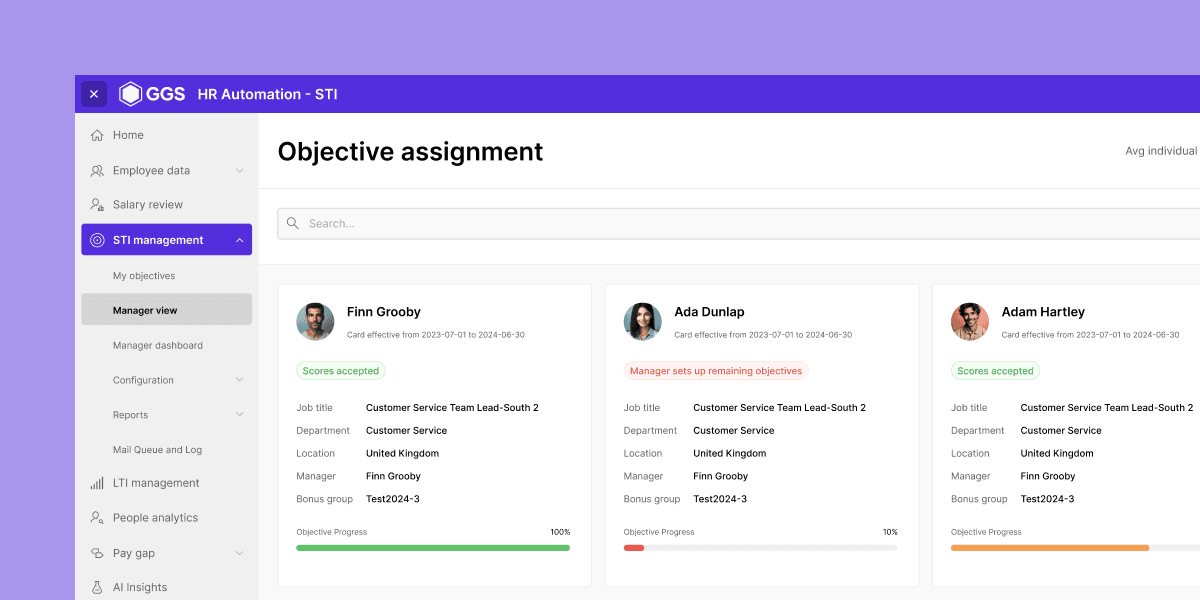
Task: Close the sidebar with the X button
Action: click(x=94, y=94)
